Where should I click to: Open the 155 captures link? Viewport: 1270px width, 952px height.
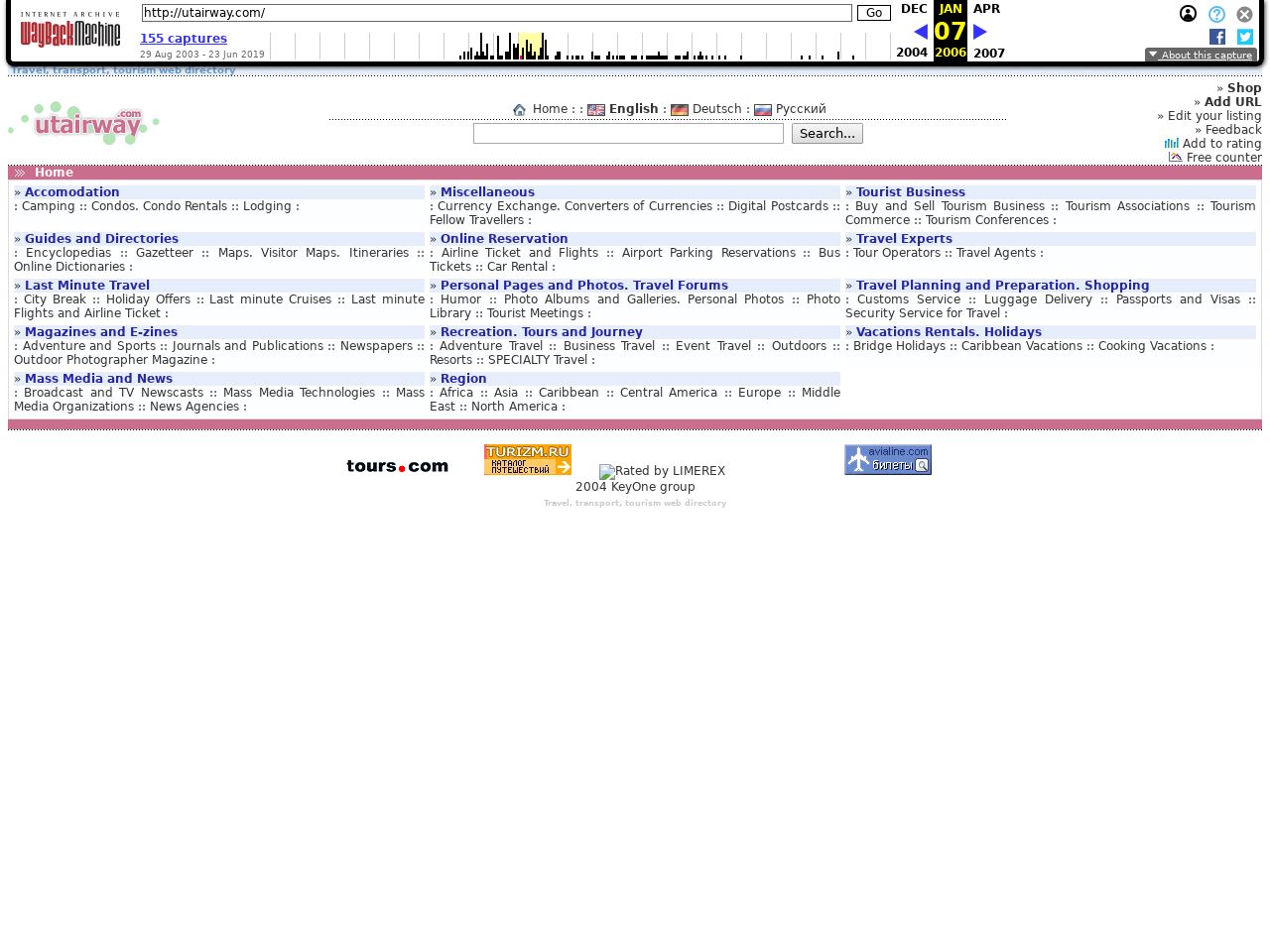pos(184,39)
